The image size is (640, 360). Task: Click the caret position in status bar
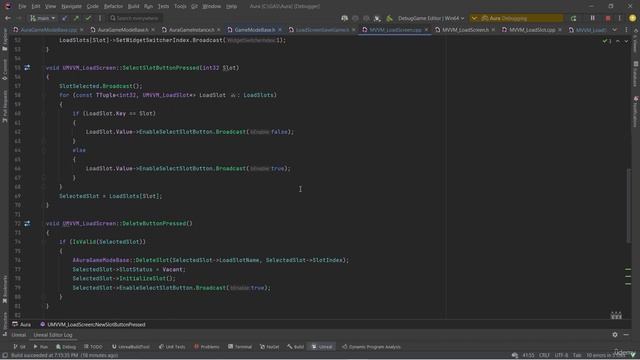tap(528, 356)
